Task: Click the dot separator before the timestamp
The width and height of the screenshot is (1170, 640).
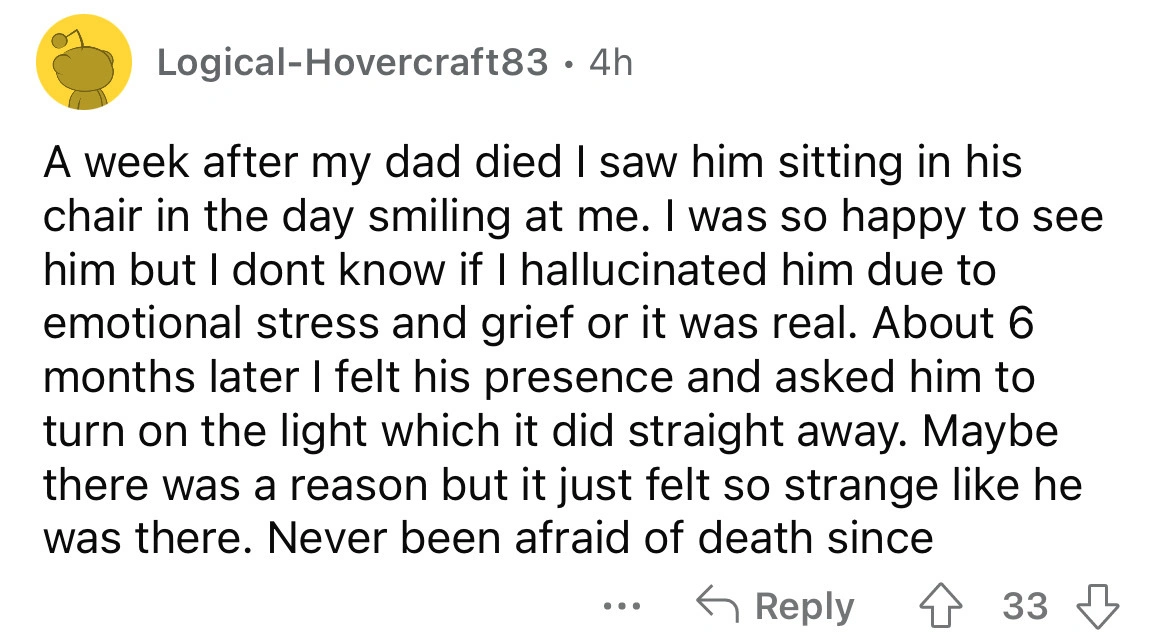Action: point(569,65)
